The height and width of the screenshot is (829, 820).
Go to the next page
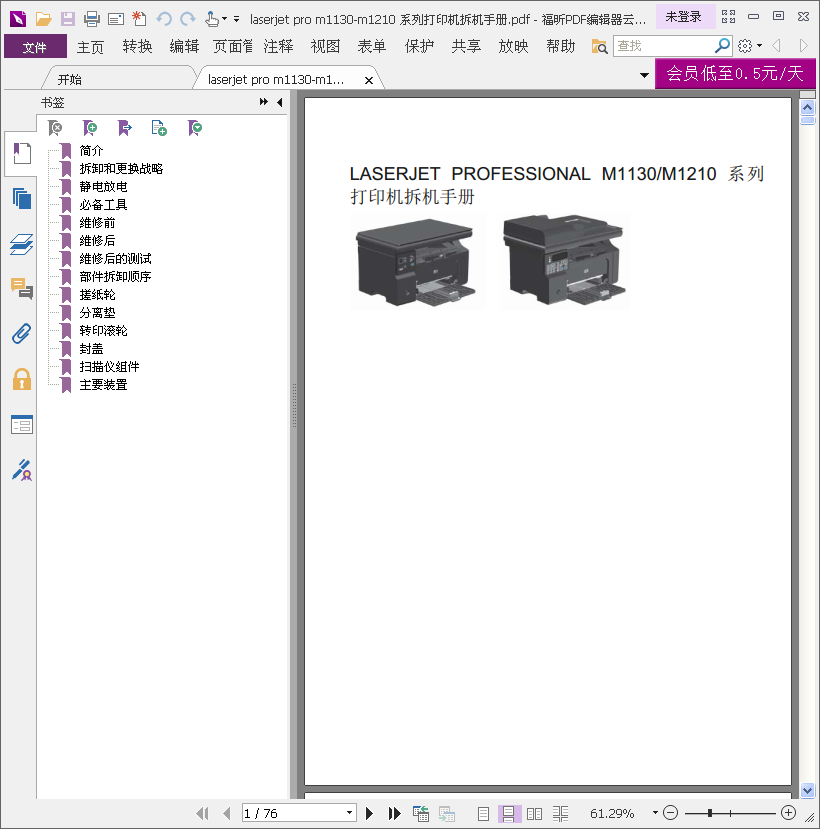pos(370,814)
